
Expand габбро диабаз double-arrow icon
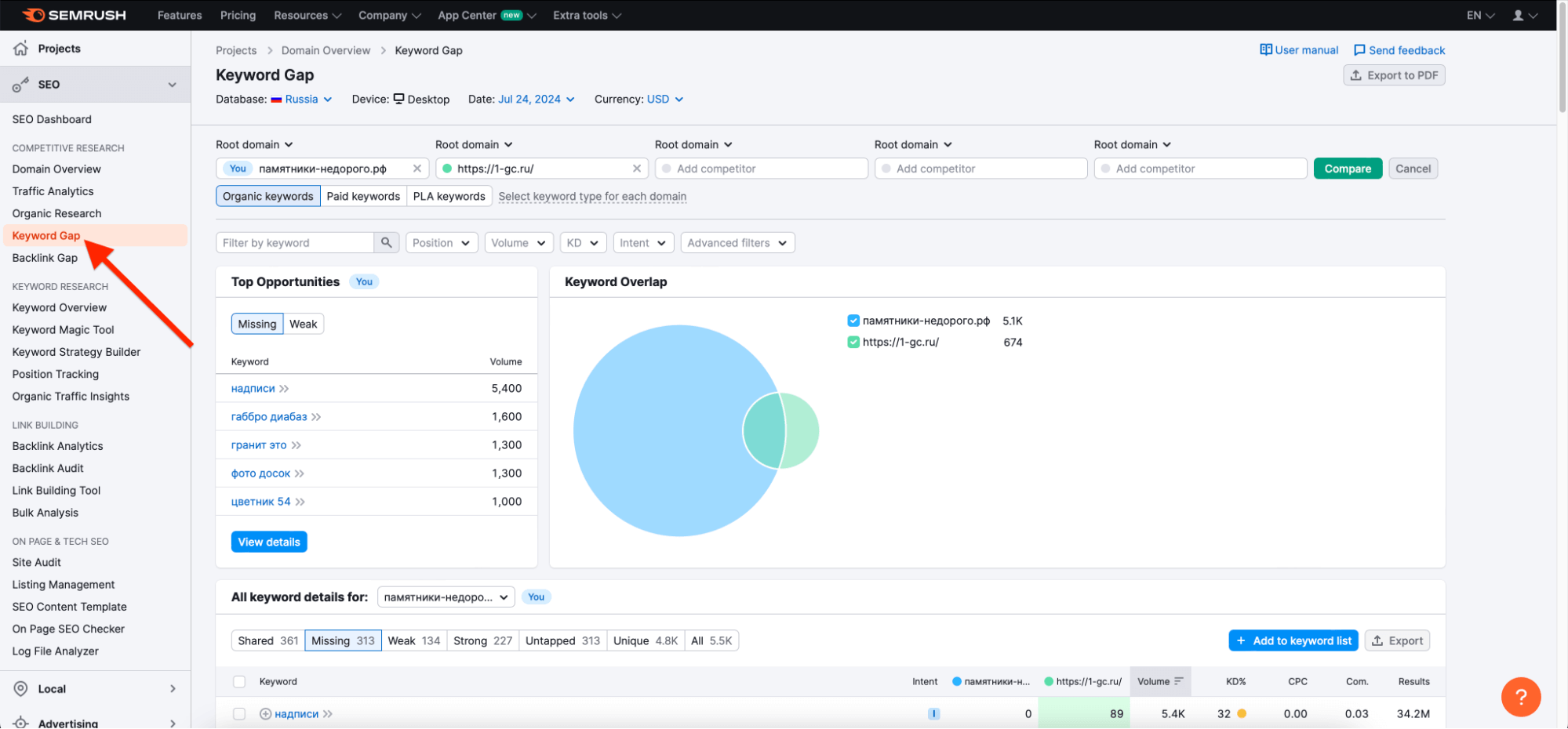[316, 417]
